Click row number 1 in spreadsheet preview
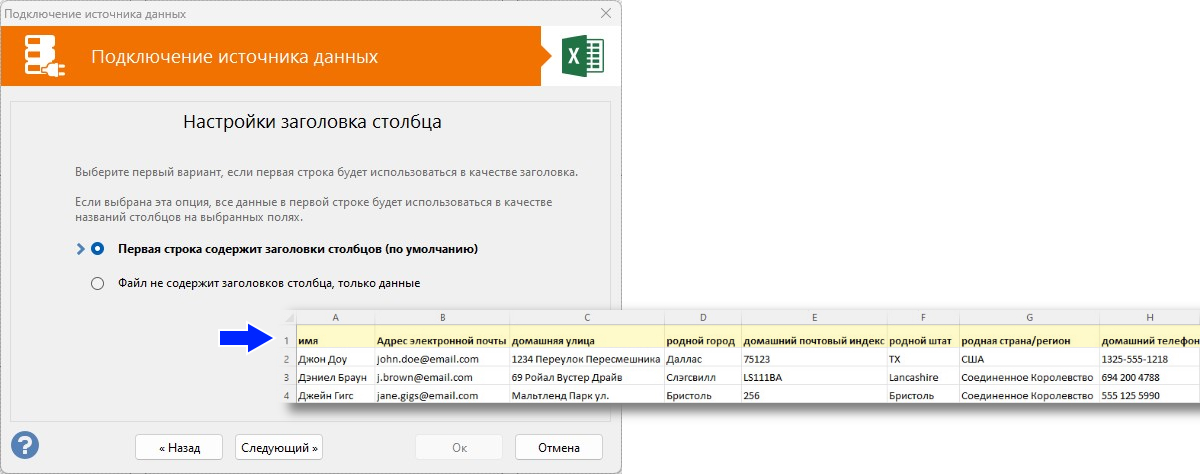Viewport: 1200px width, 474px height. coord(288,341)
